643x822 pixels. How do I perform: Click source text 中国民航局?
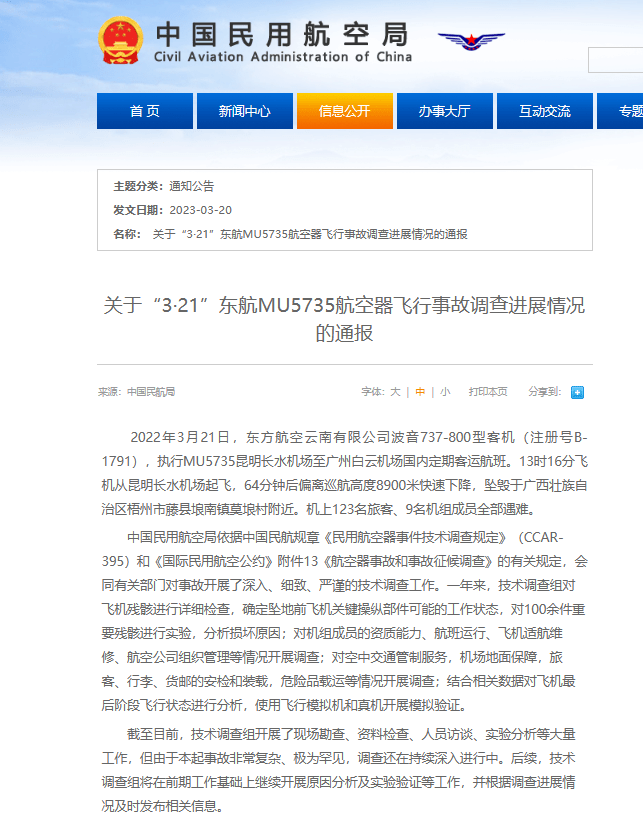pos(151,392)
